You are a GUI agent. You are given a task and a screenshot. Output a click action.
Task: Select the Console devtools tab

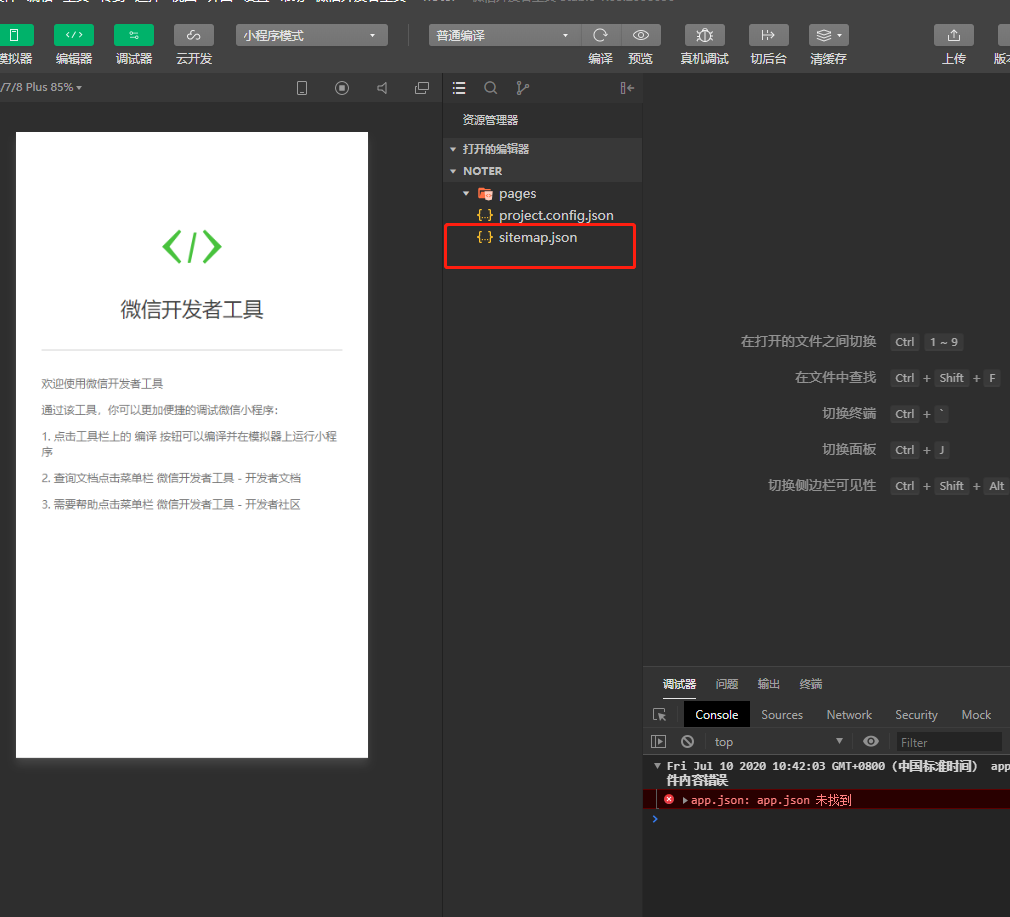pos(716,714)
